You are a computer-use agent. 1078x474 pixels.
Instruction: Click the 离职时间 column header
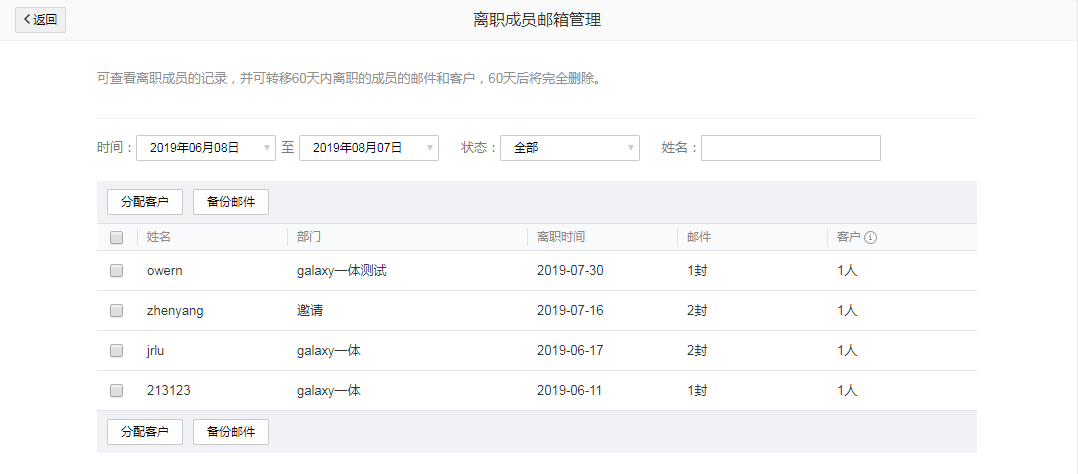[561, 237]
